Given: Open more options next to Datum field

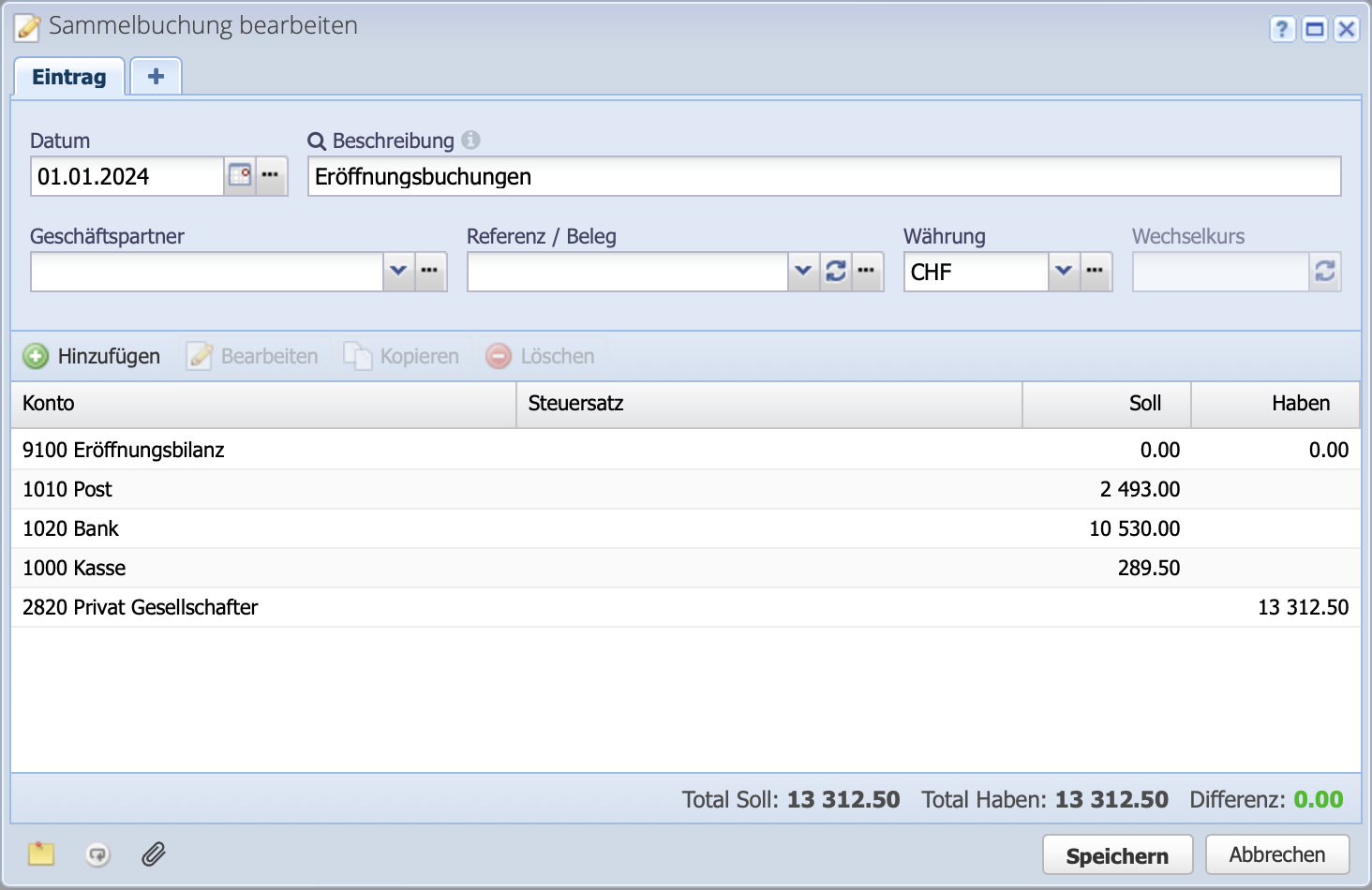Looking at the screenshot, I should (x=271, y=176).
